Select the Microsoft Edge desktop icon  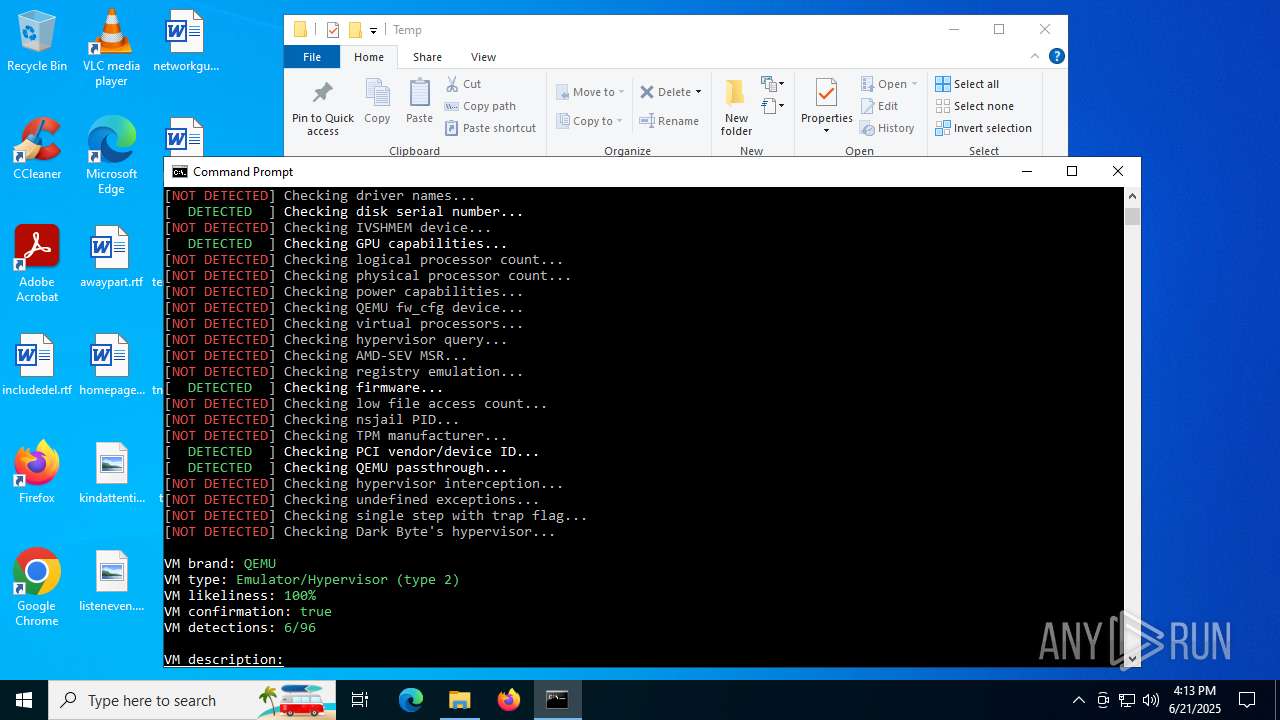click(x=111, y=156)
